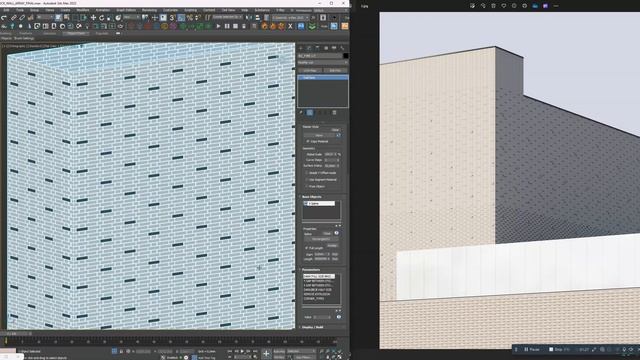Expand the Display / Build rollout
This screenshot has width=640, height=360.
(313, 327)
